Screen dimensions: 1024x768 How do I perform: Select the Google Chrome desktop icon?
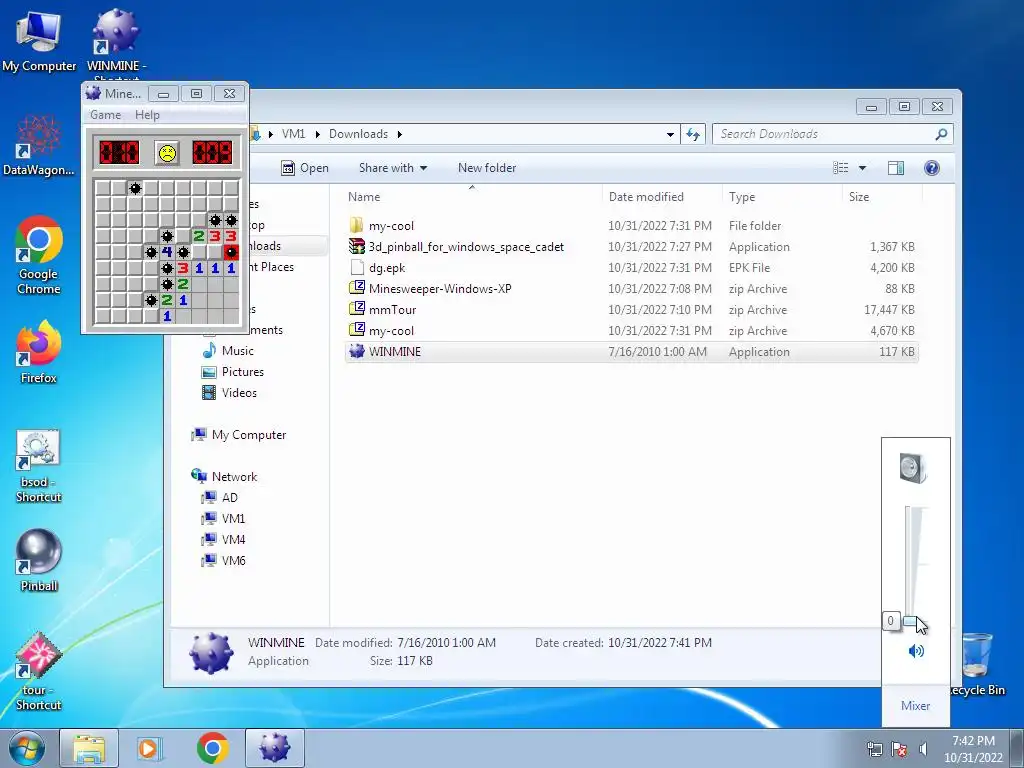click(39, 255)
